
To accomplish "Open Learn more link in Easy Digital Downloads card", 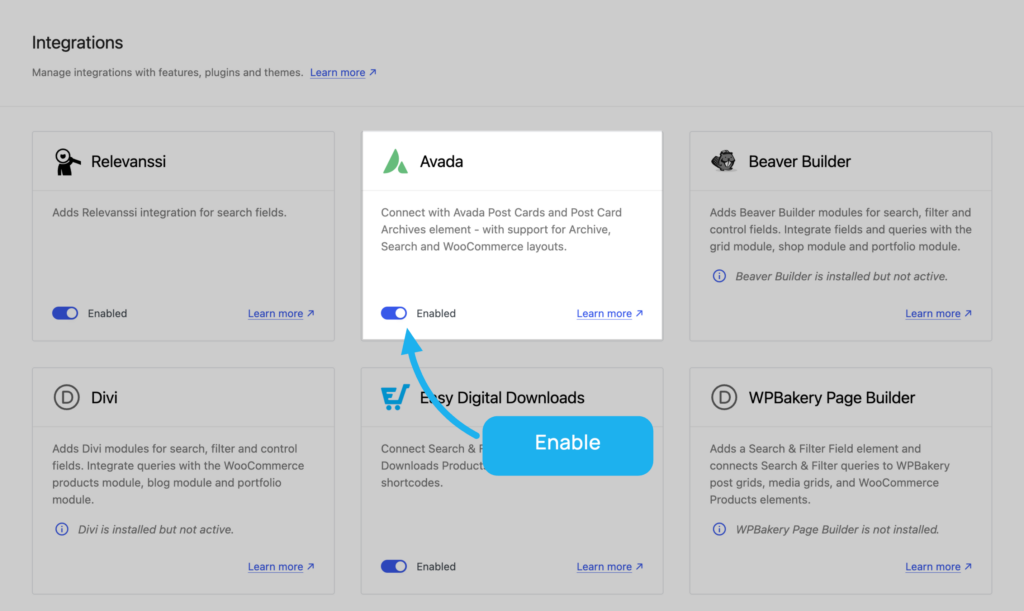I will [610, 567].
